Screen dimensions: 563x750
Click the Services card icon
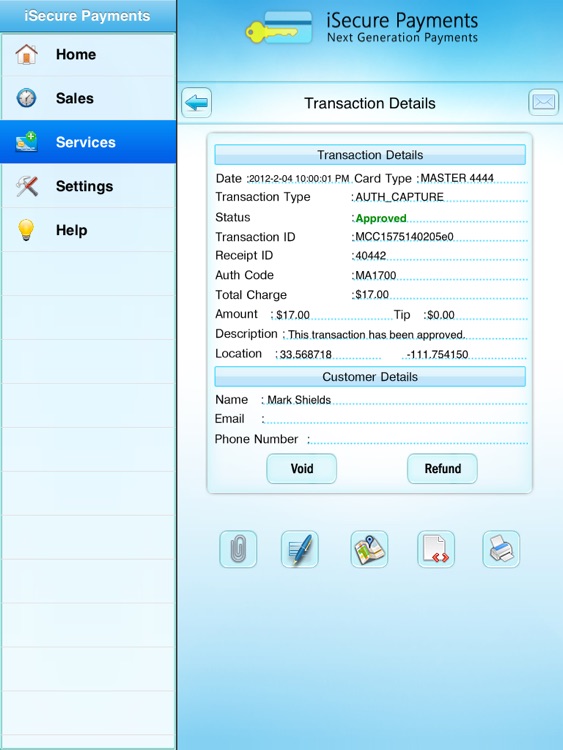coord(26,142)
